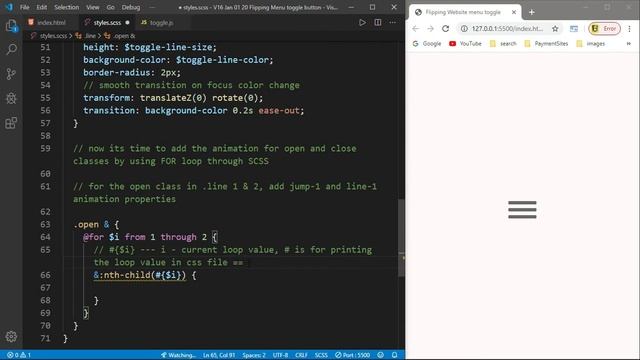Open the PaymentSites bookmarks folder
Screen dimensions: 640x360
click(546, 43)
